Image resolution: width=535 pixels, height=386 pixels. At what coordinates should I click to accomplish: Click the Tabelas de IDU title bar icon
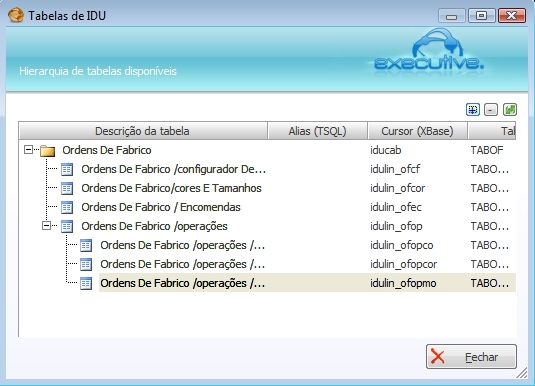[15, 15]
